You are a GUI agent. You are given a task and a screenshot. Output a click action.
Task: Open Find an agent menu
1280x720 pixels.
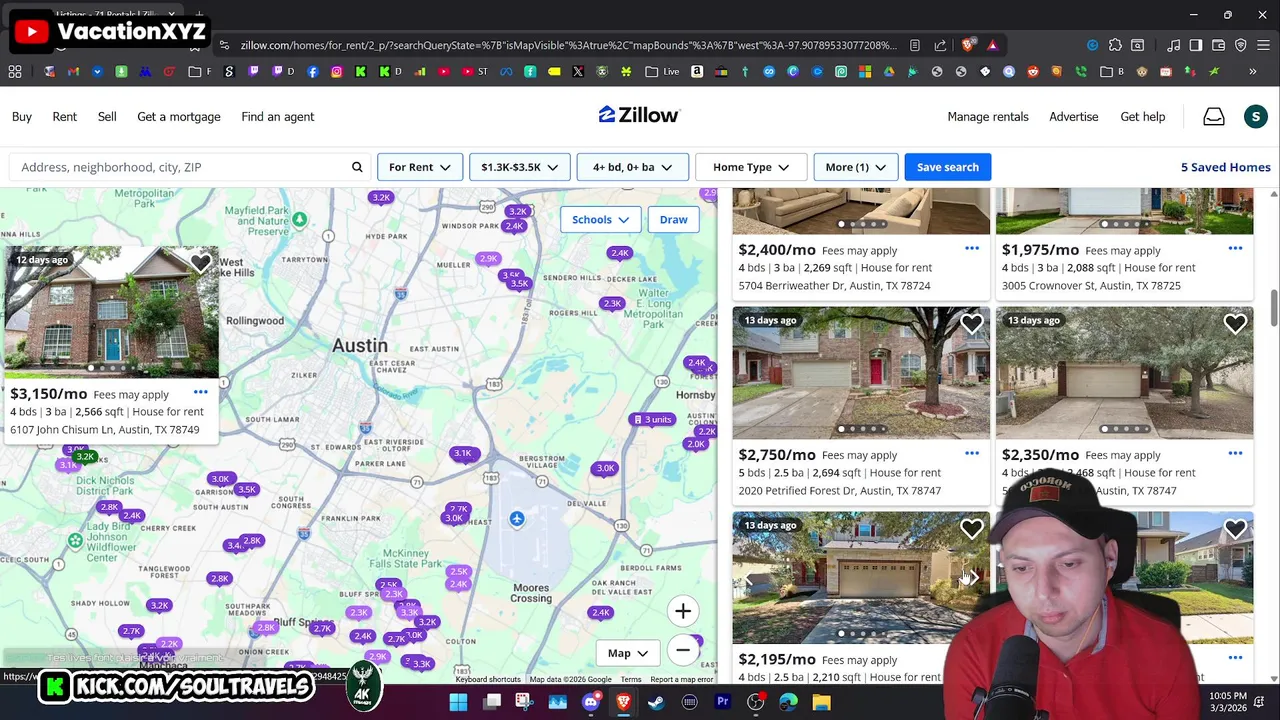point(278,117)
